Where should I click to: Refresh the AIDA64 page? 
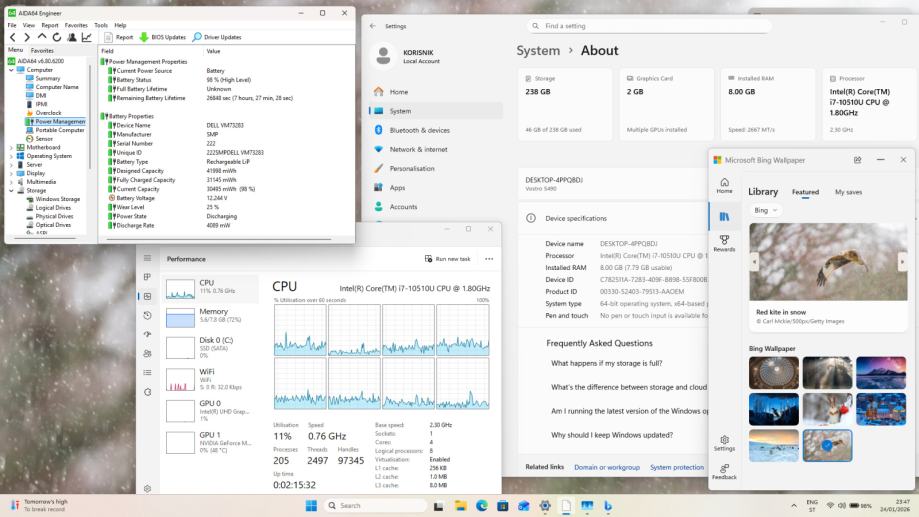click(x=56, y=37)
